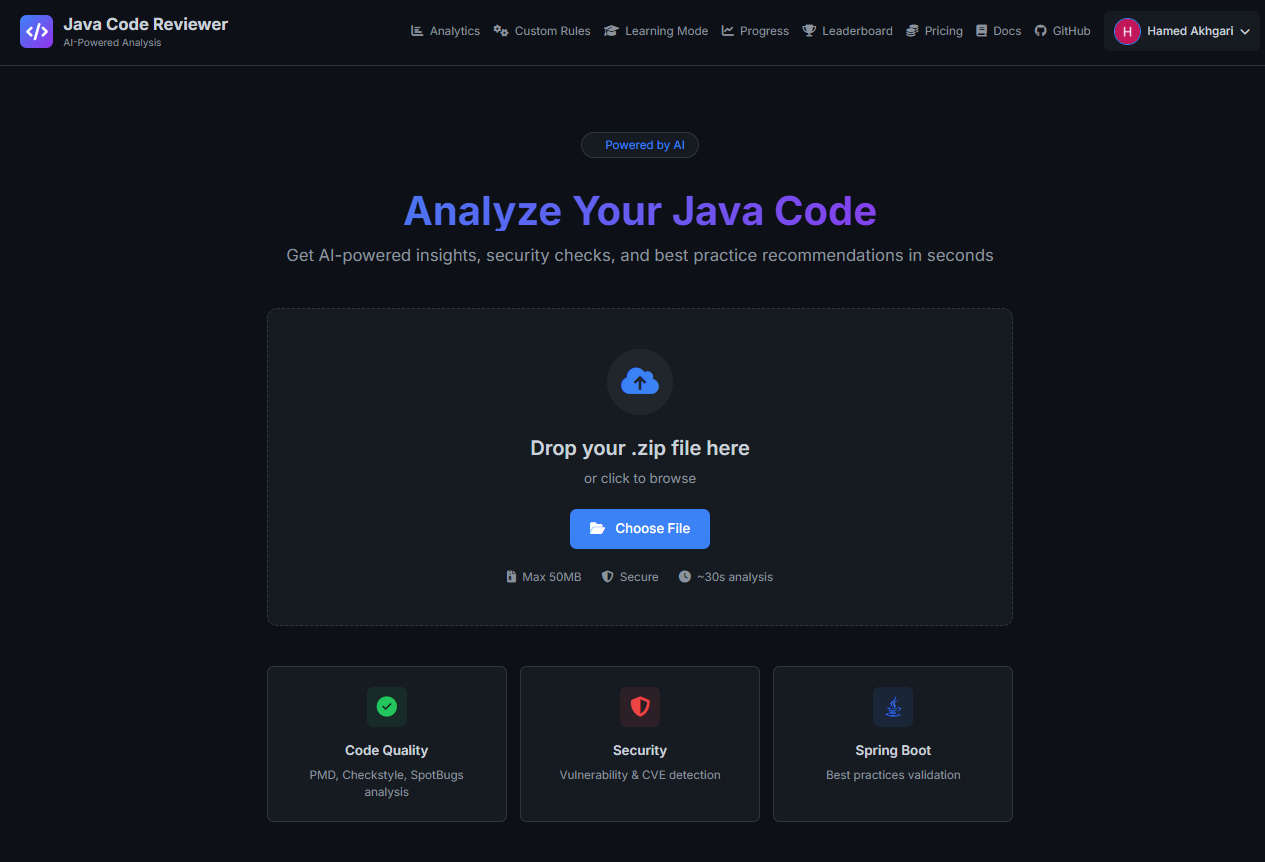Select the red Security shield icon
Screen dimensions: 1265x862
pyautogui.click(x=639, y=707)
